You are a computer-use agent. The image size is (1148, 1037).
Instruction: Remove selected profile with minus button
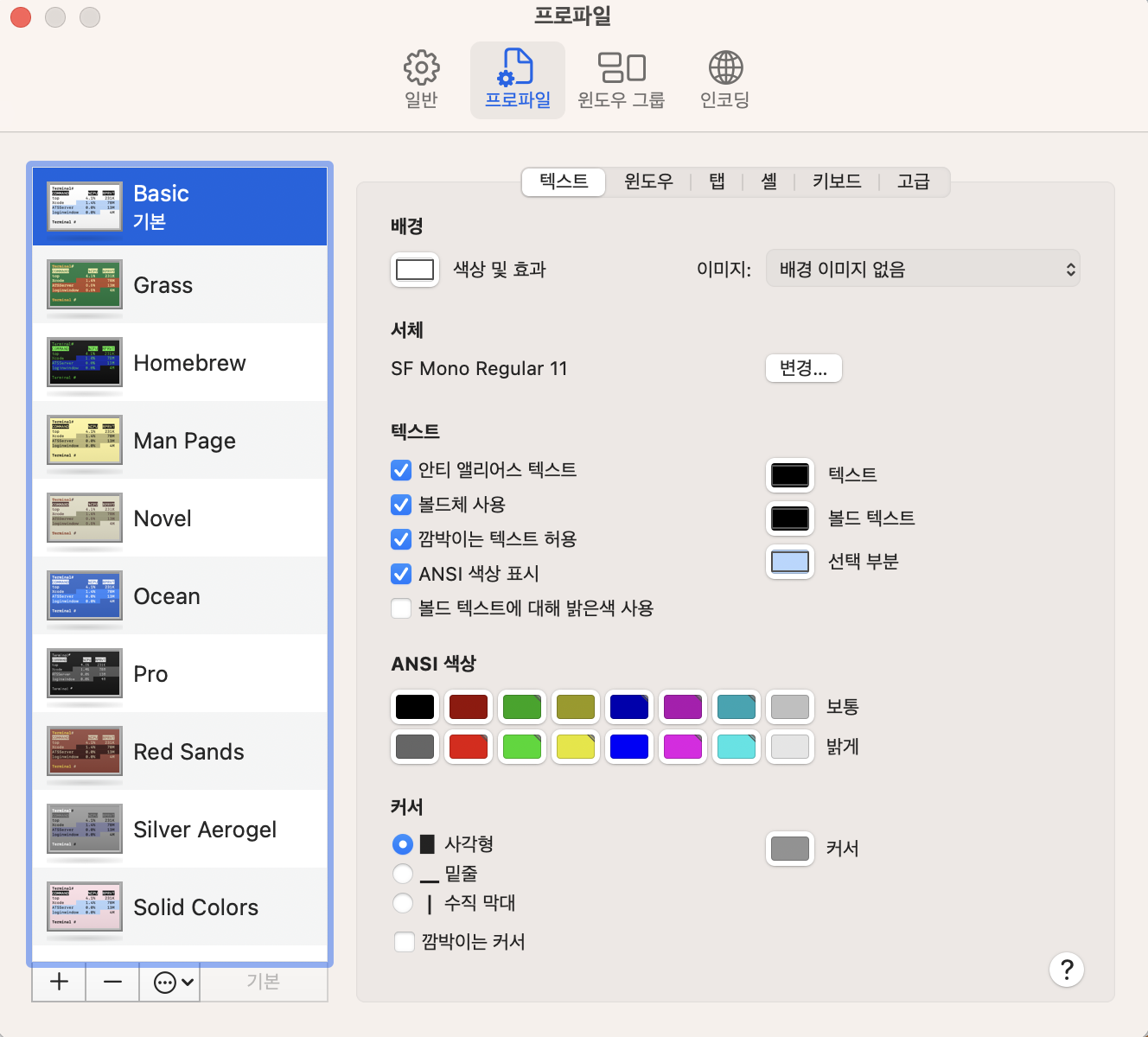112,982
